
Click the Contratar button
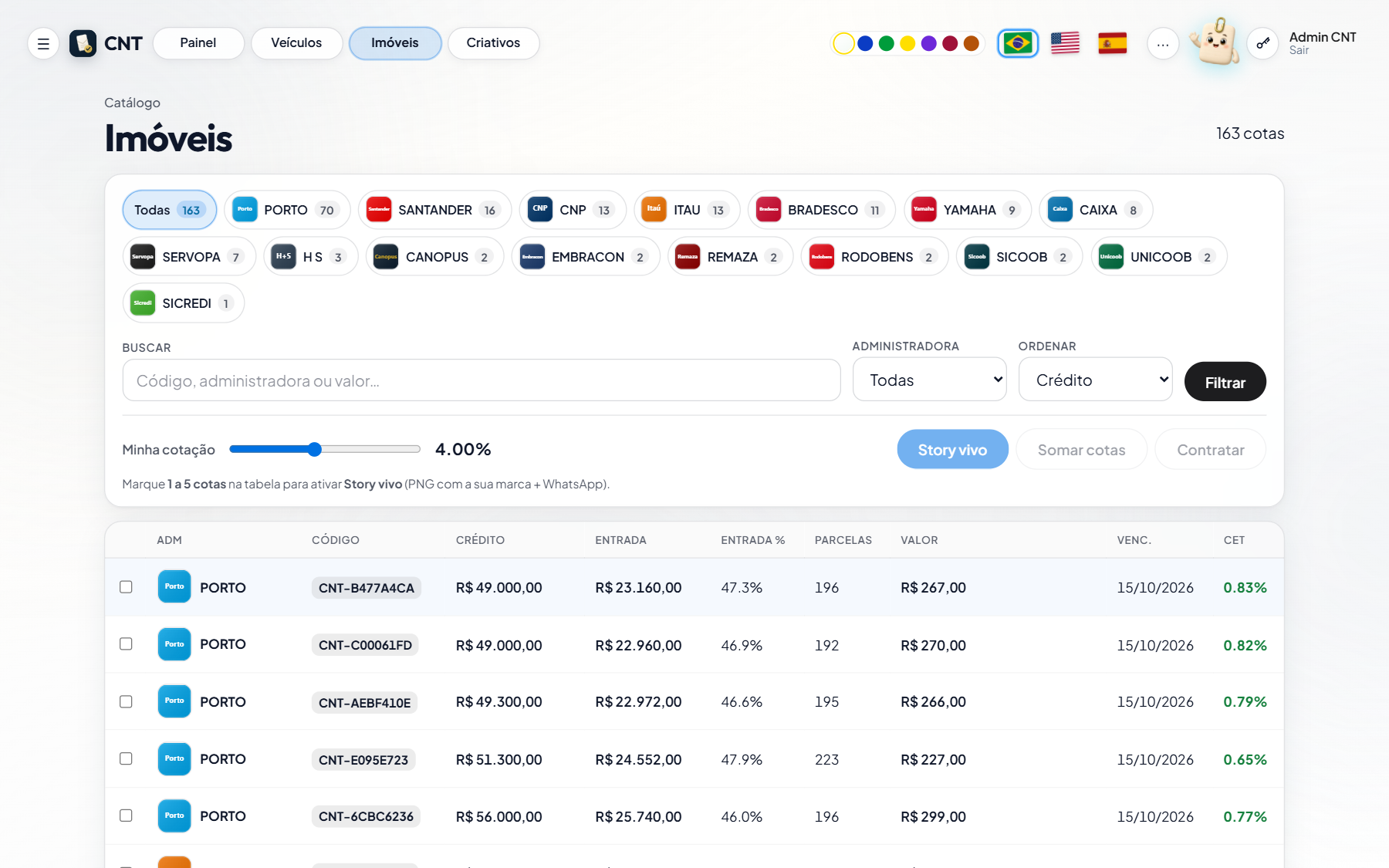(x=1211, y=450)
